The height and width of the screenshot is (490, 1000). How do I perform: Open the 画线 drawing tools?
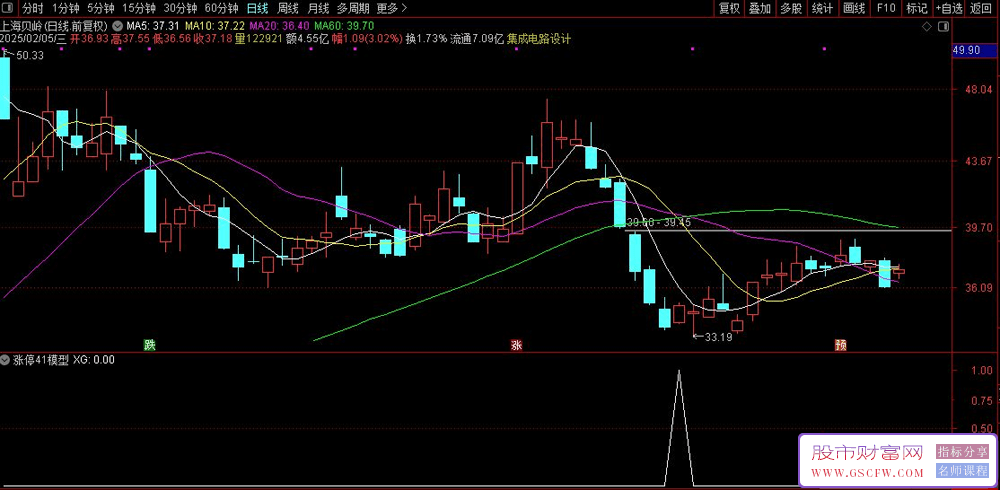pos(853,8)
